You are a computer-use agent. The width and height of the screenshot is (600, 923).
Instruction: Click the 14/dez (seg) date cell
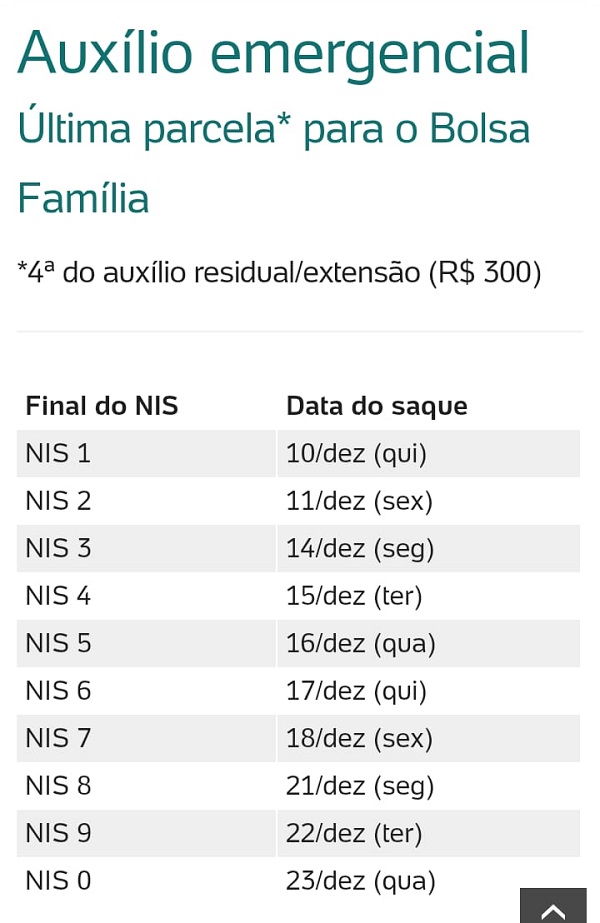pyautogui.click(x=429, y=548)
